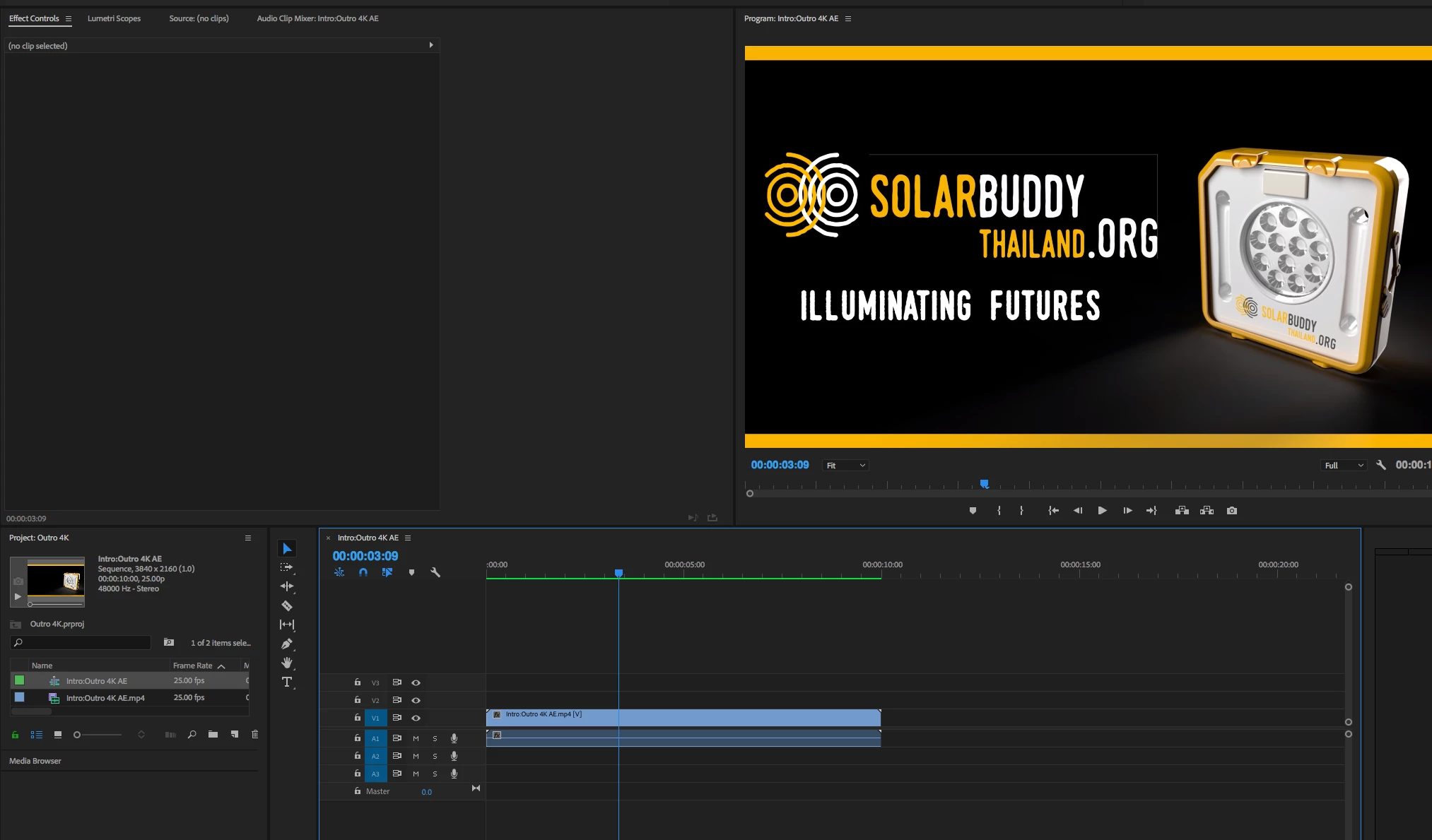
Task: Open the Full playback resolution dropdown
Action: (x=1343, y=466)
